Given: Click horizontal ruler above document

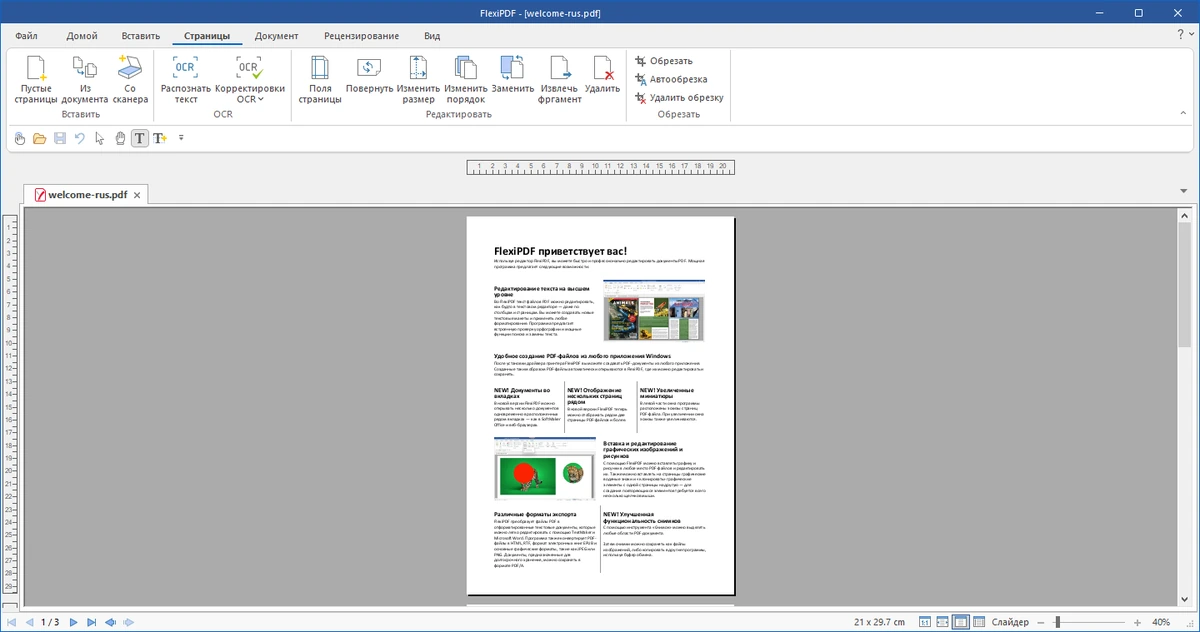Looking at the screenshot, I should point(603,167).
